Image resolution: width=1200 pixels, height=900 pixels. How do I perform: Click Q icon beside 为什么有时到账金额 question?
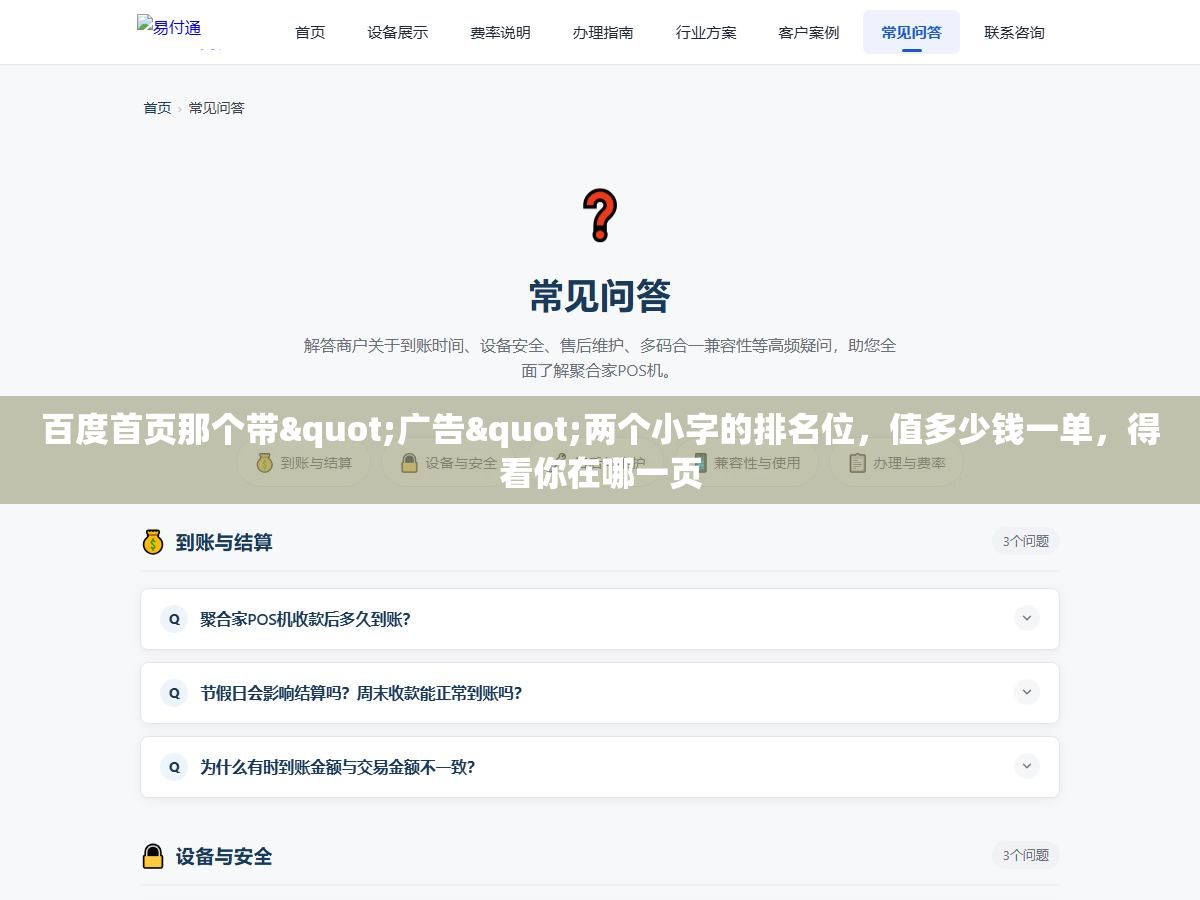pos(174,767)
